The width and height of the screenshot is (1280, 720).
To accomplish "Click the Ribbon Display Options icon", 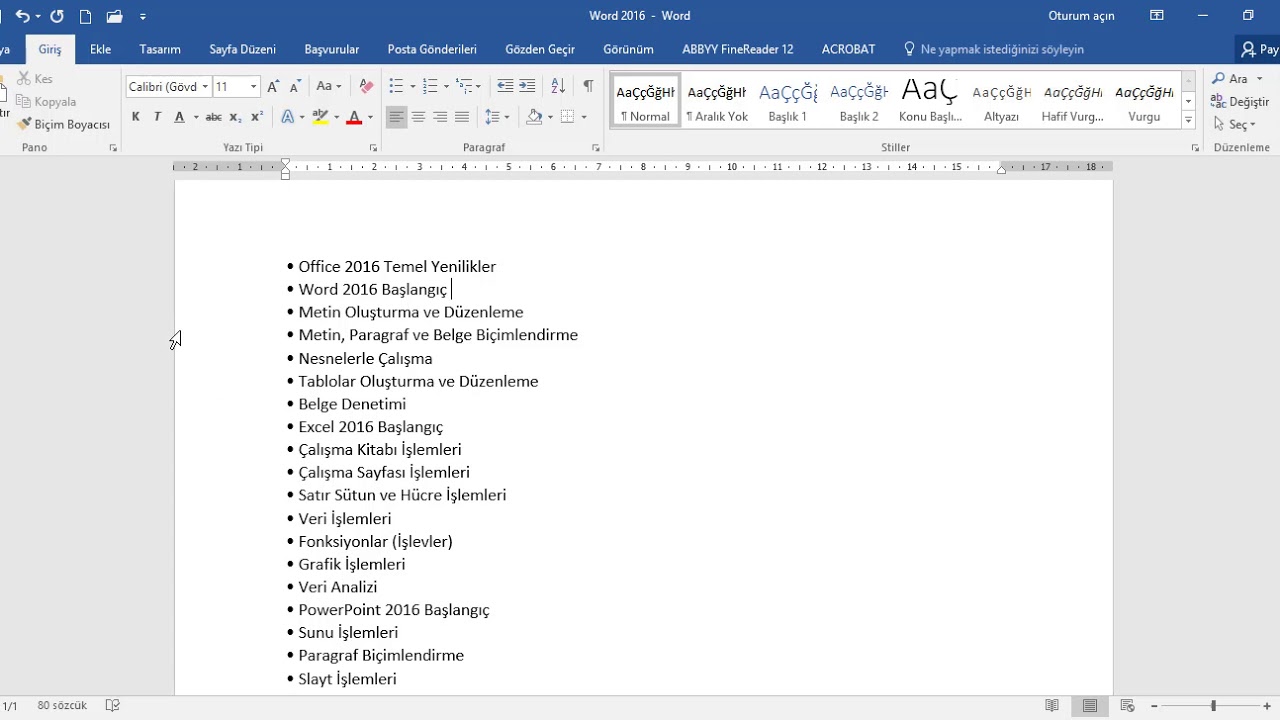I will tap(1157, 16).
